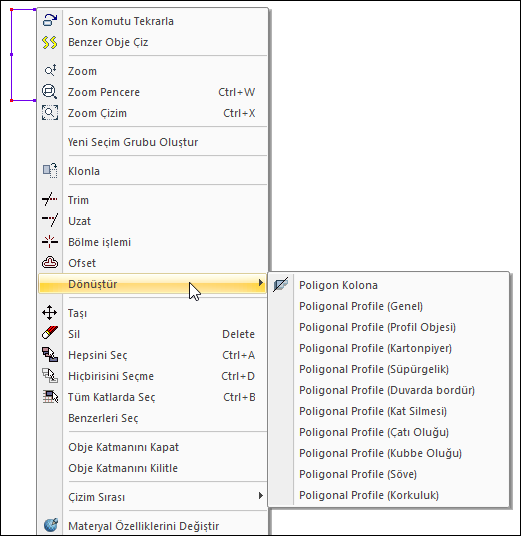The image size is (521, 536).
Task: Click the Poligon Kolona icon
Action: (x=281, y=285)
